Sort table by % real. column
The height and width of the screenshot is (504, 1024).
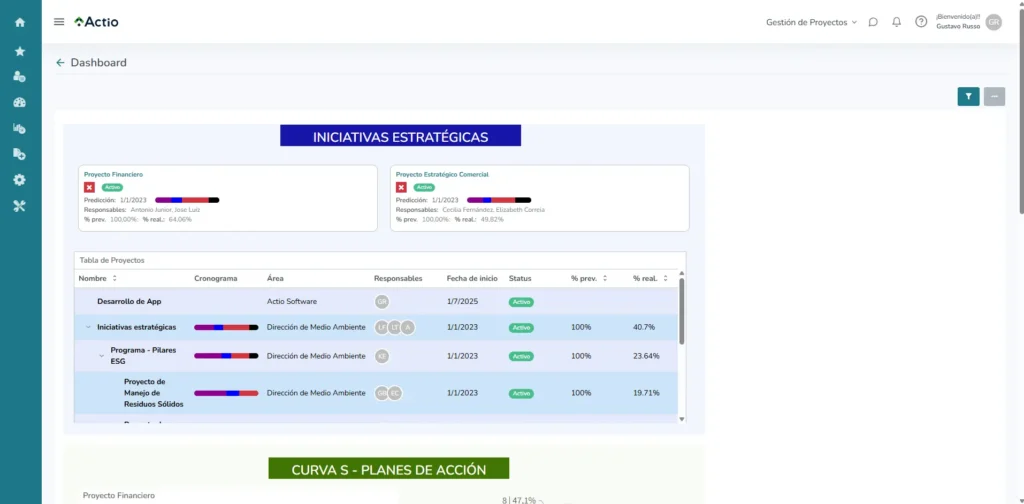click(664, 278)
